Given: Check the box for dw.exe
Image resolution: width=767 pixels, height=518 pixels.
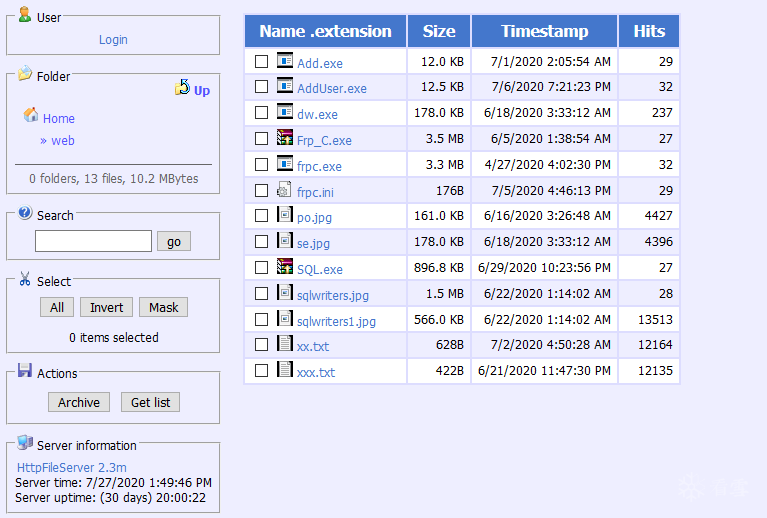Looking at the screenshot, I should [262, 113].
